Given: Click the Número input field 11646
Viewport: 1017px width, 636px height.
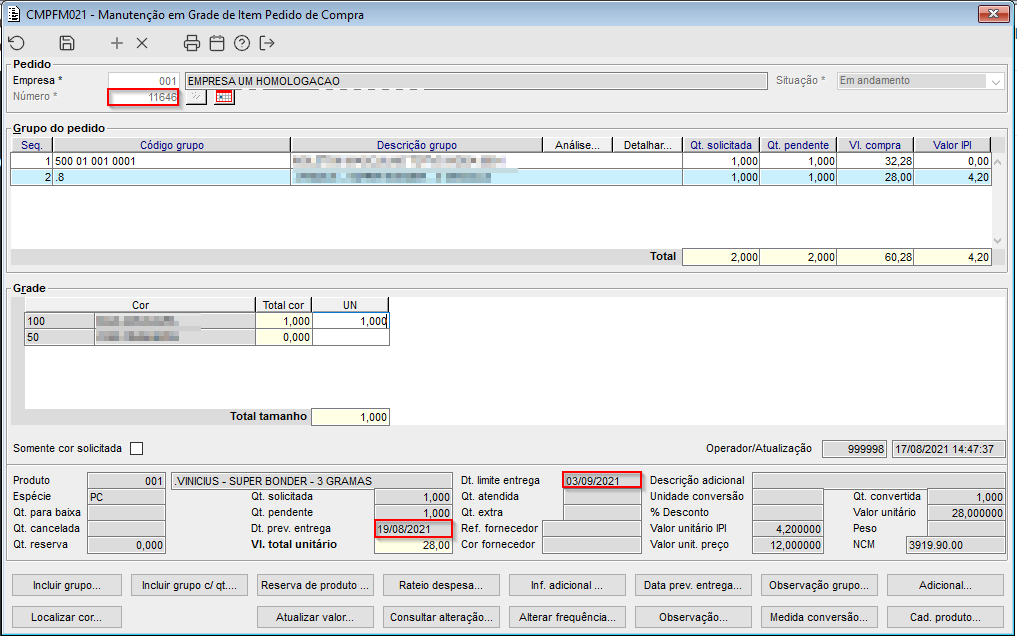Looking at the screenshot, I should click(143, 97).
